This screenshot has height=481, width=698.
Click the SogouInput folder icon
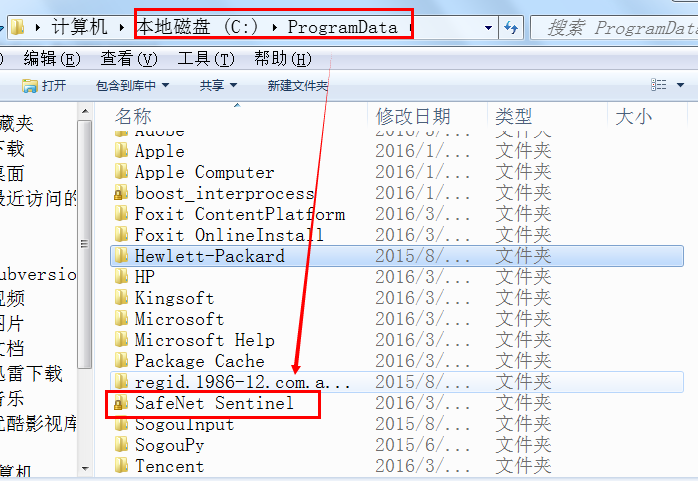click(x=121, y=424)
